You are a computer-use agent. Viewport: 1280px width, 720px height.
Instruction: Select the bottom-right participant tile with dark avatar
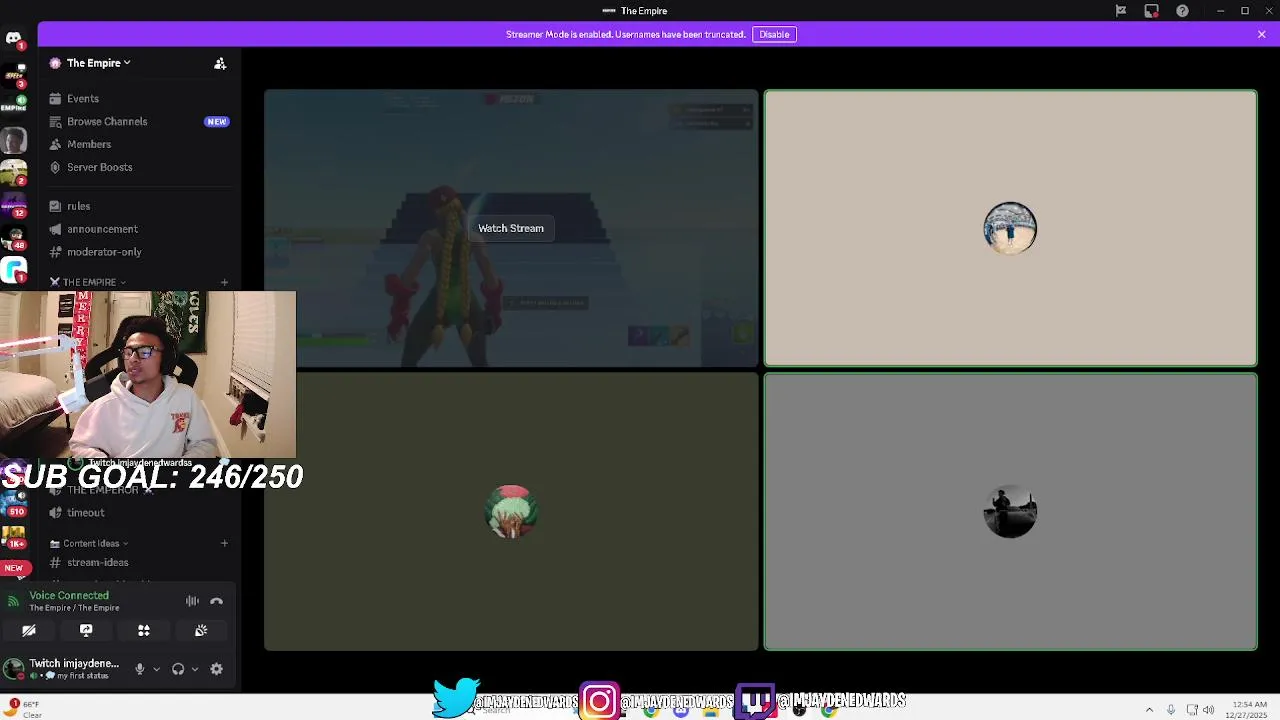click(1010, 512)
